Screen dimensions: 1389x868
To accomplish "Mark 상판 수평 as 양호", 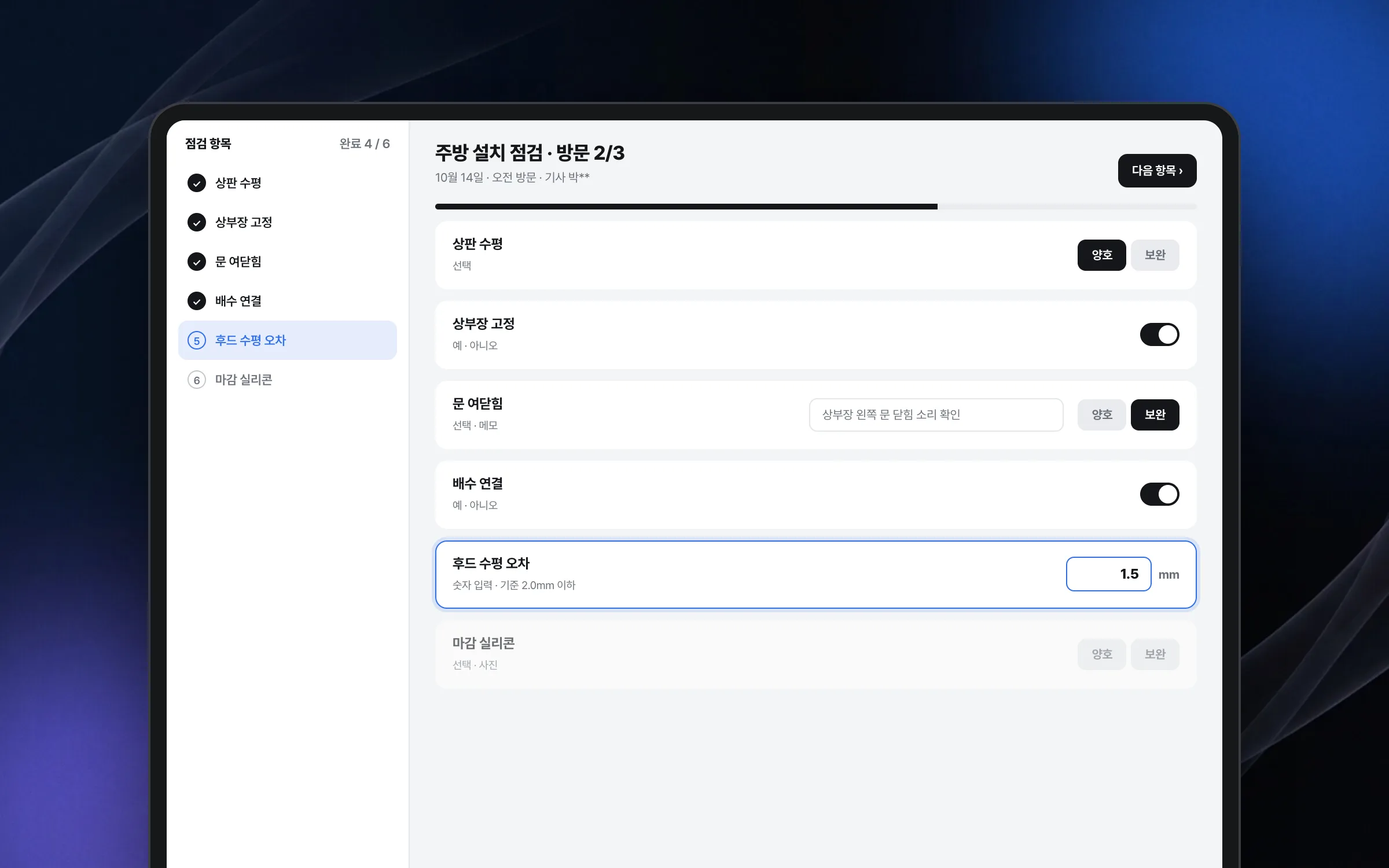I will (x=1101, y=255).
